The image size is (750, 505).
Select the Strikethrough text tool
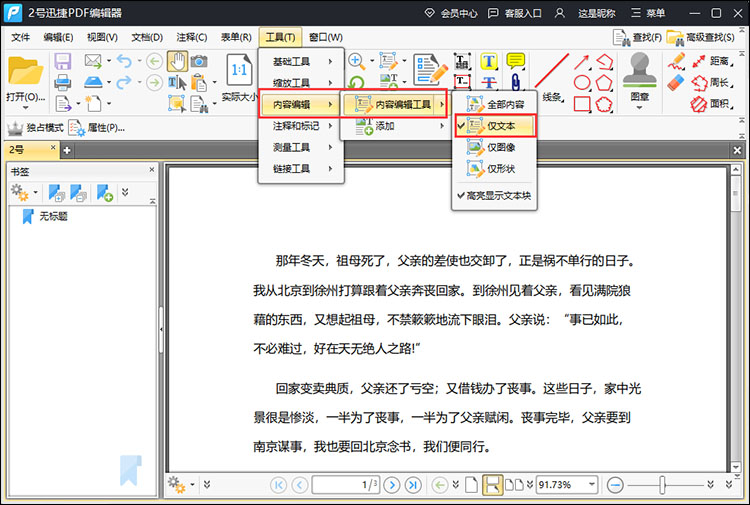click(489, 82)
